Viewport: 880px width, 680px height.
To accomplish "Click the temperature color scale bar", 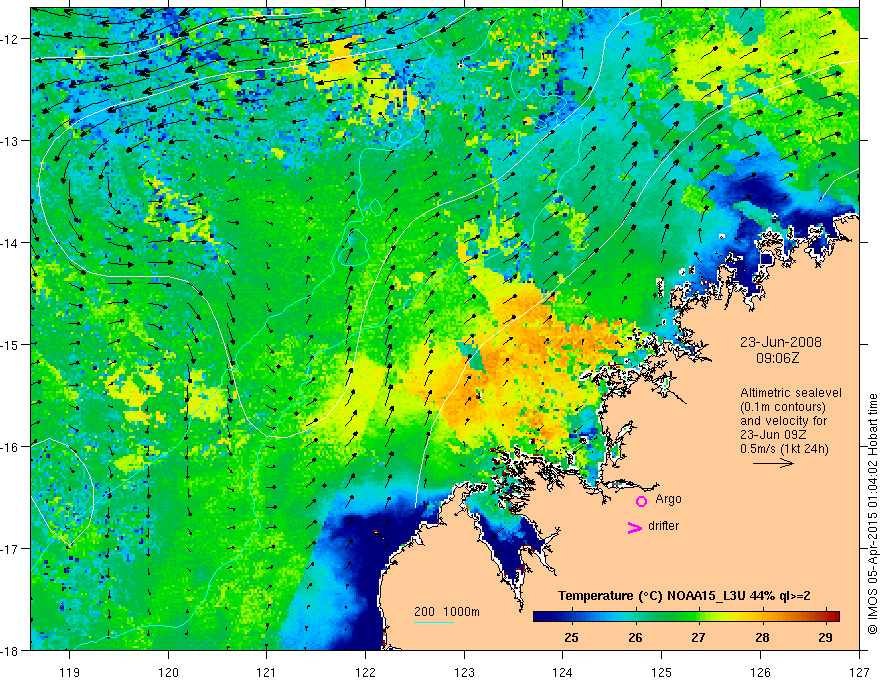I will click(x=686, y=617).
